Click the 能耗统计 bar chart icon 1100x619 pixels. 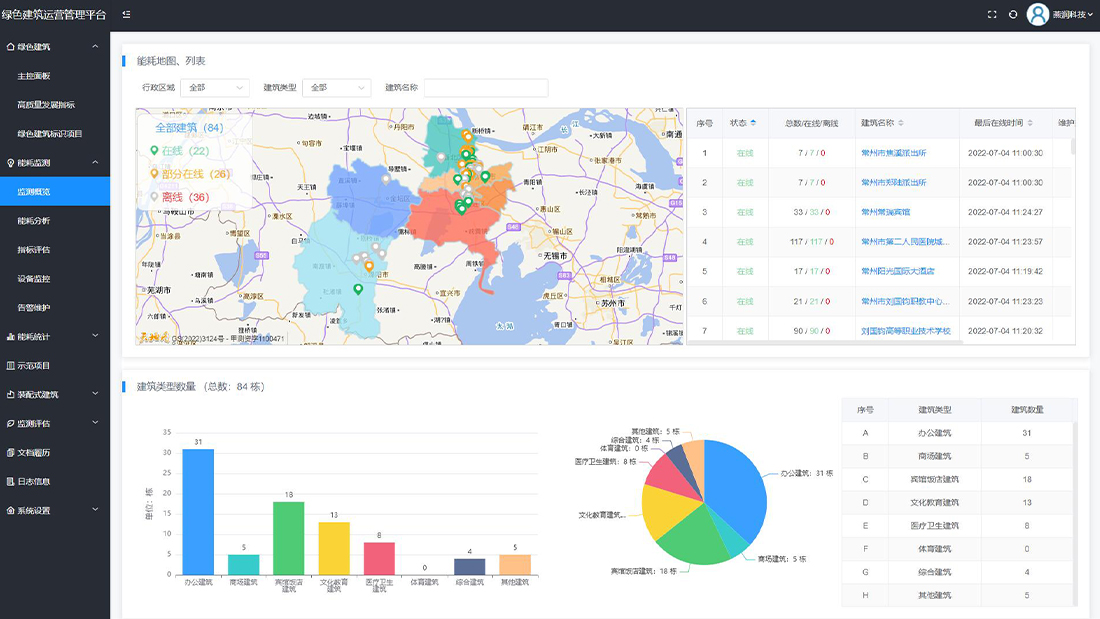(10, 337)
